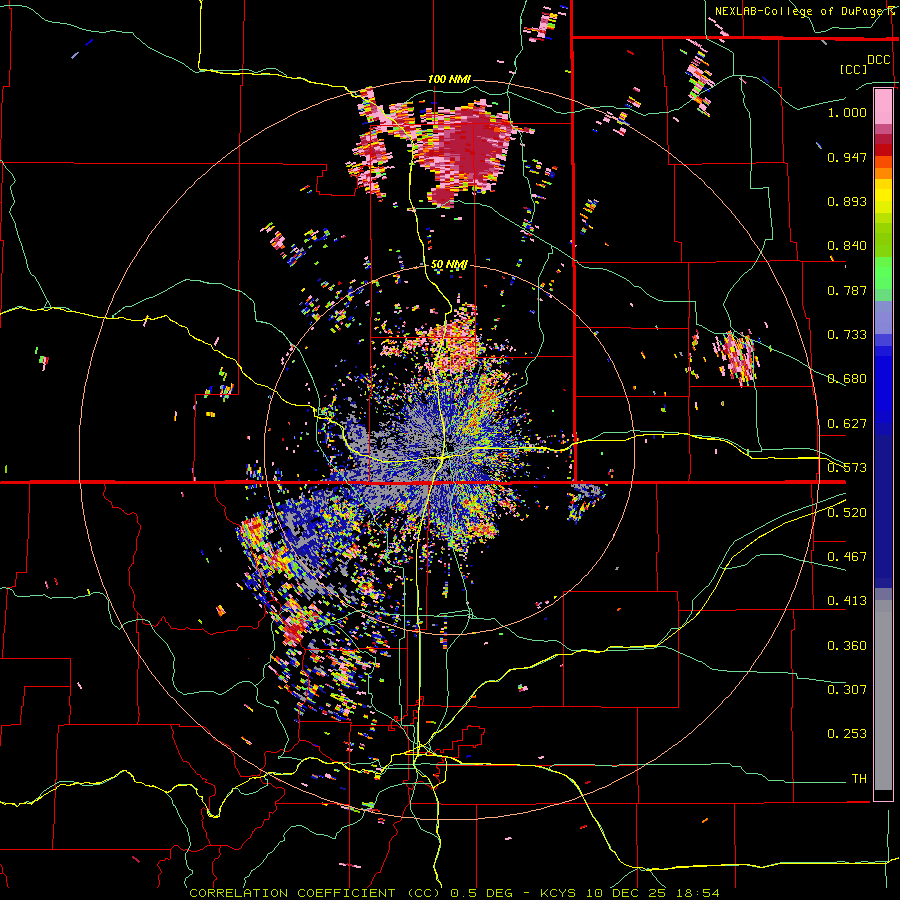Click the 0.467 scale value
The width and height of the screenshot is (900, 900).
[847, 557]
